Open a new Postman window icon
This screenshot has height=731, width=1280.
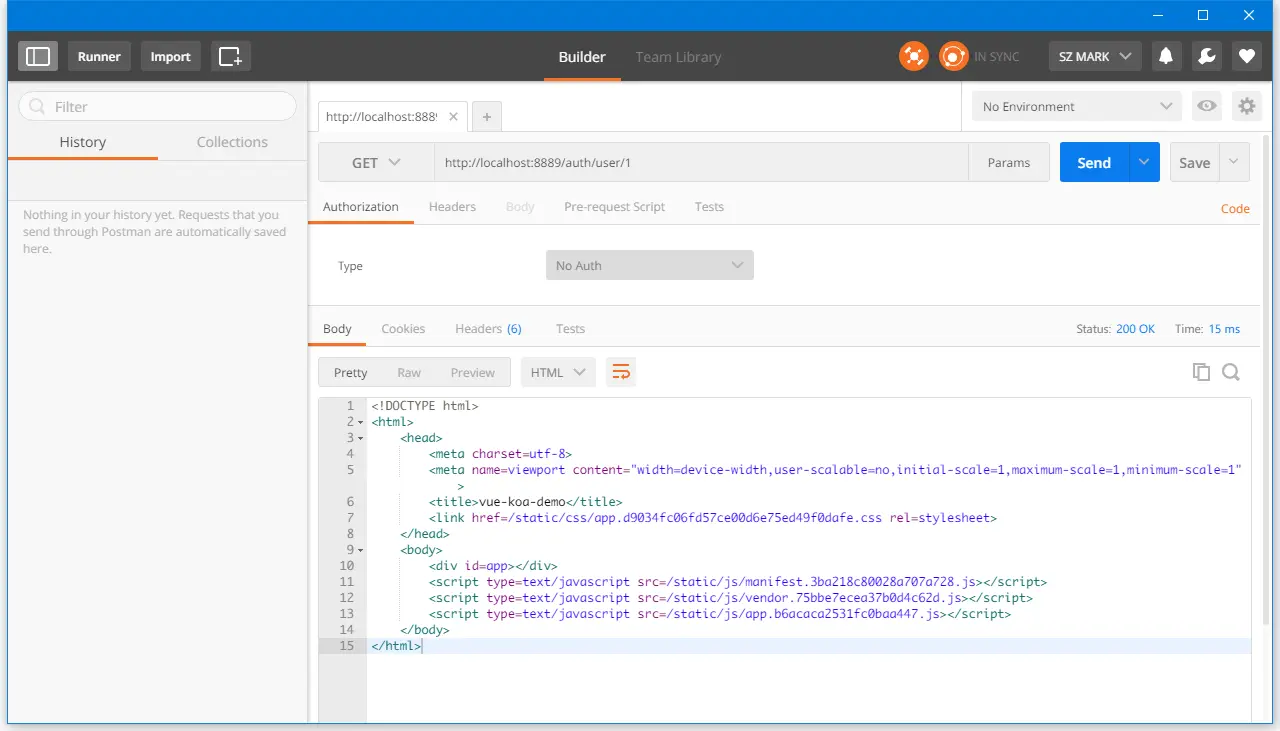(x=231, y=56)
